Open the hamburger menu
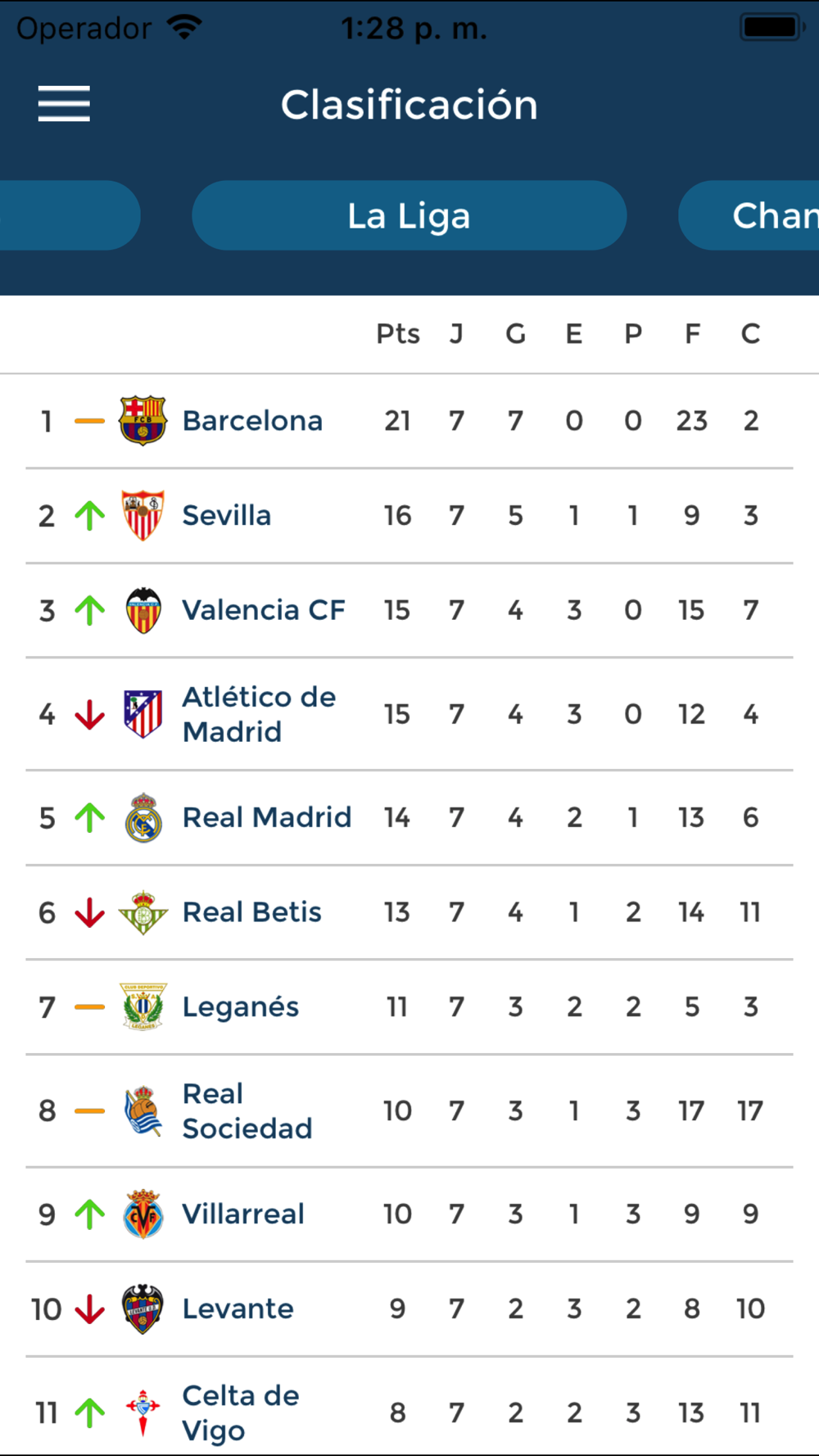The height and width of the screenshot is (1456, 819). coord(64,104)
